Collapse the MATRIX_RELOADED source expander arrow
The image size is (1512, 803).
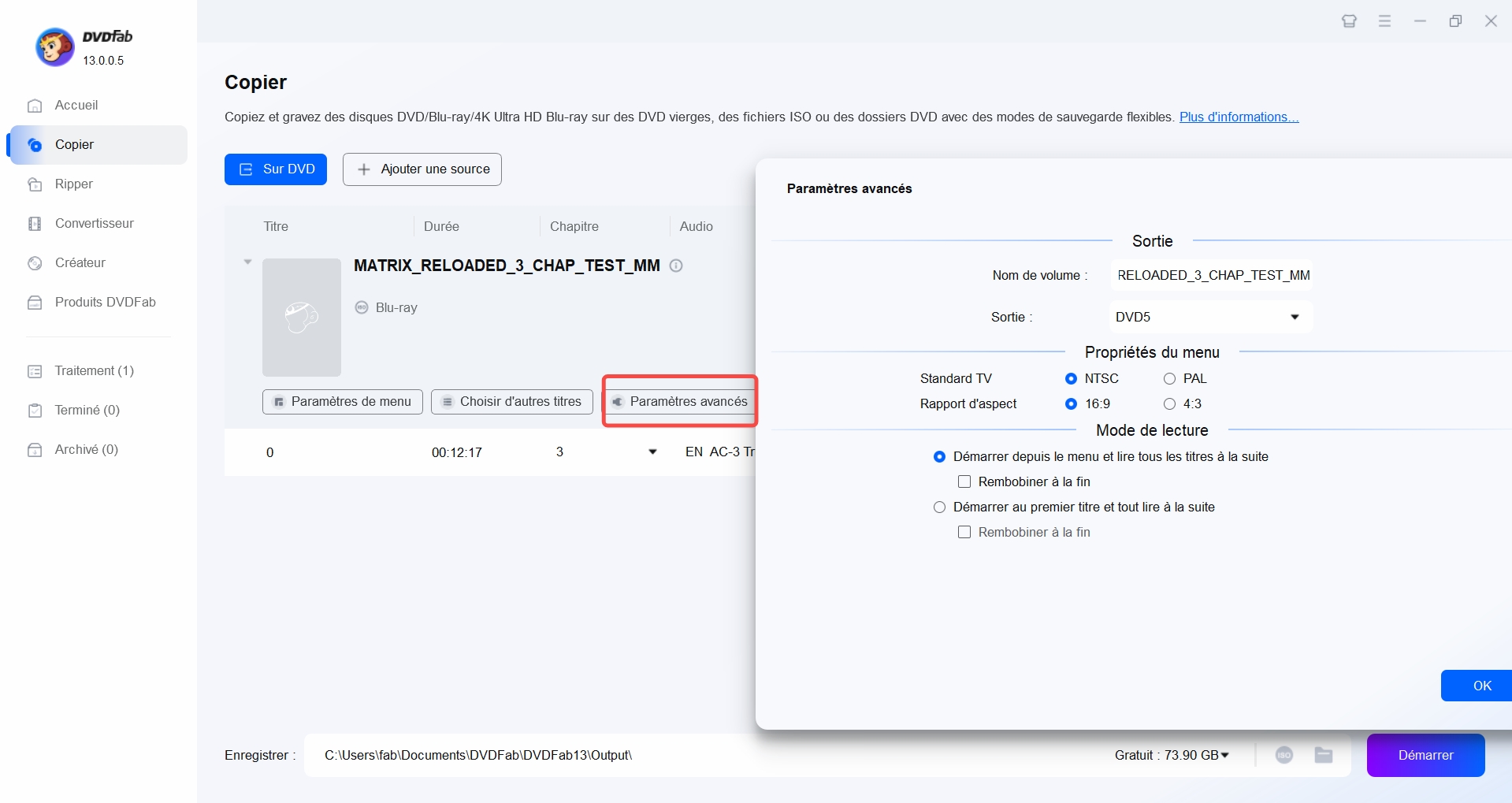pyautogui.click(x=247, y=262)
